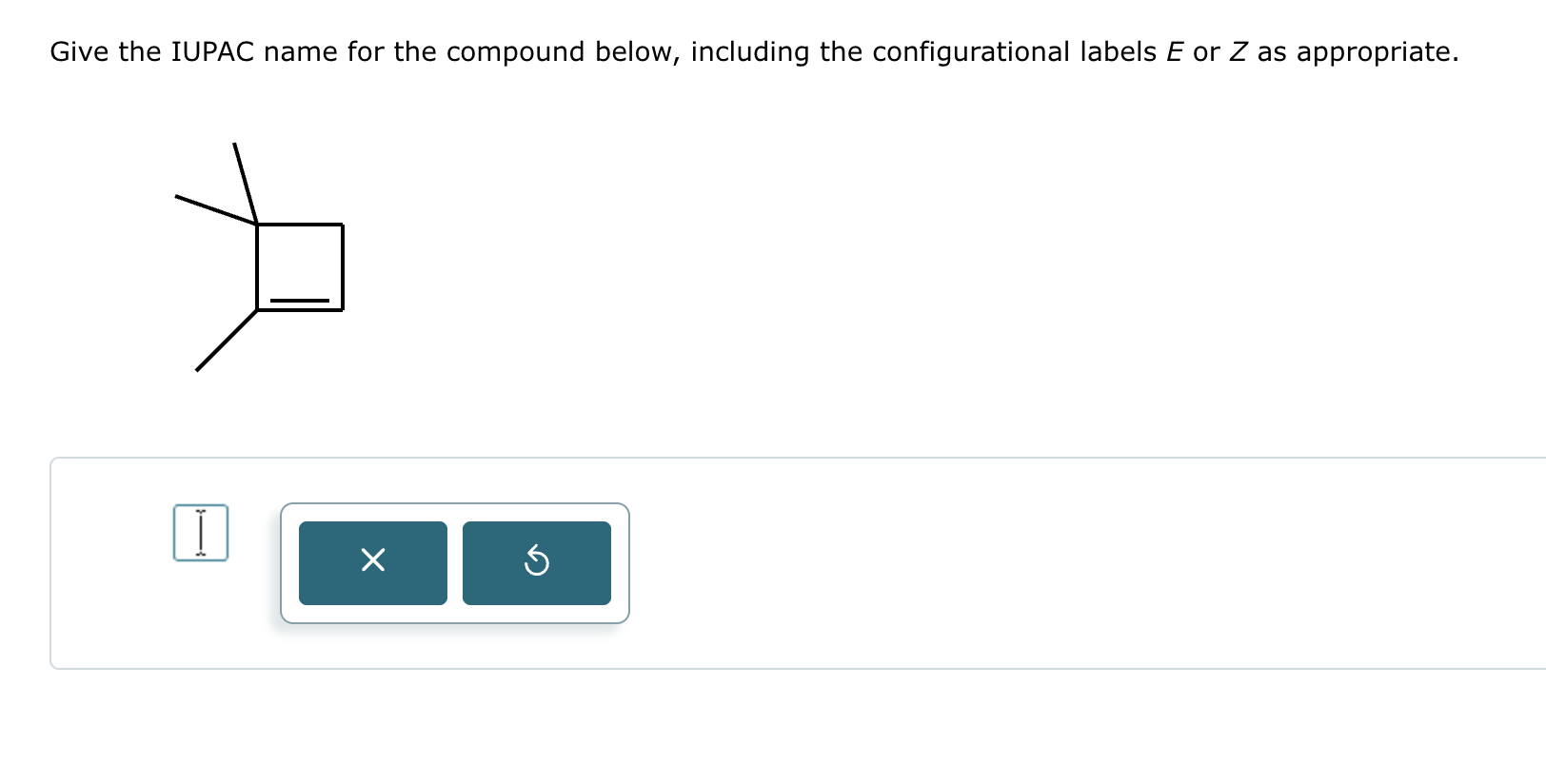Screen dimensions: 1546x784
Task: Click the lower methyl substituent line
Action: click(226, 341)
